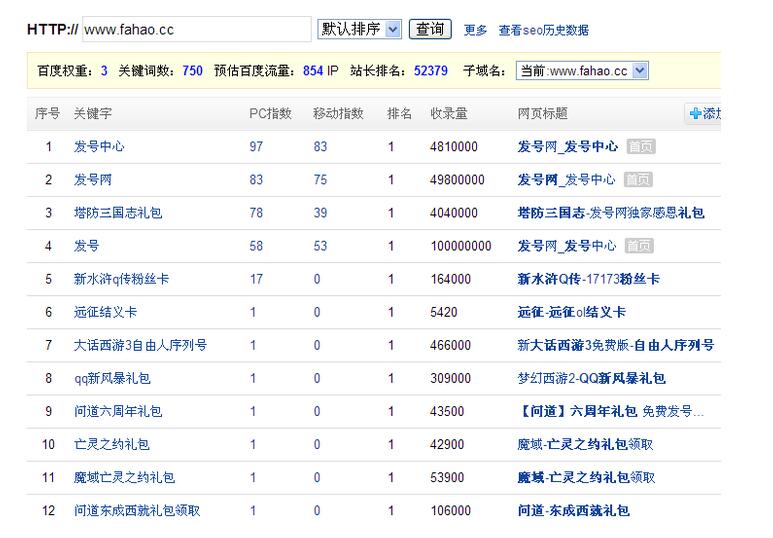The image size is (773, 538).
Task: Click the plus 添加 button icon
Action: pos(696,113)
